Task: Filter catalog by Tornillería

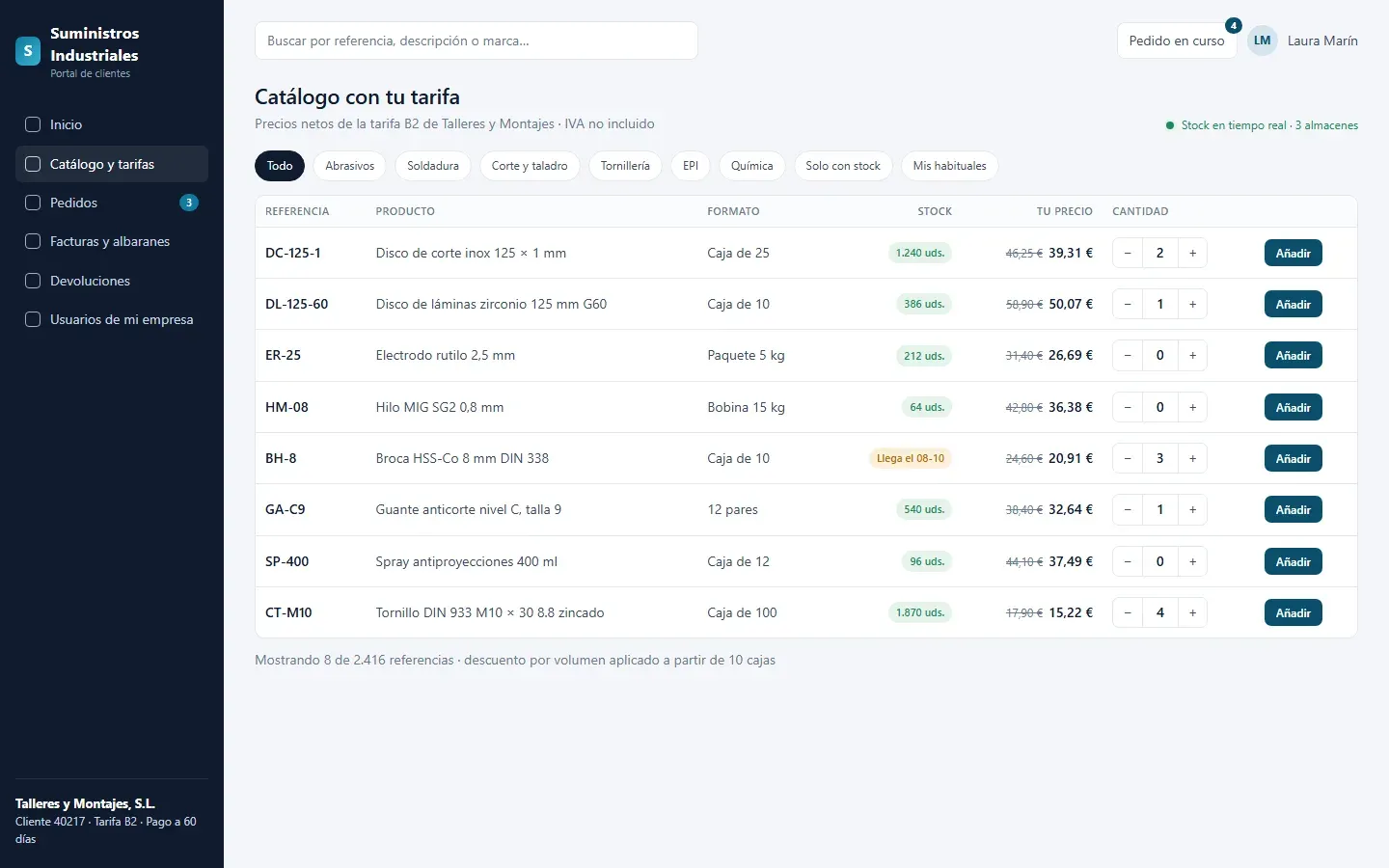Action: [x=625, y=166]
